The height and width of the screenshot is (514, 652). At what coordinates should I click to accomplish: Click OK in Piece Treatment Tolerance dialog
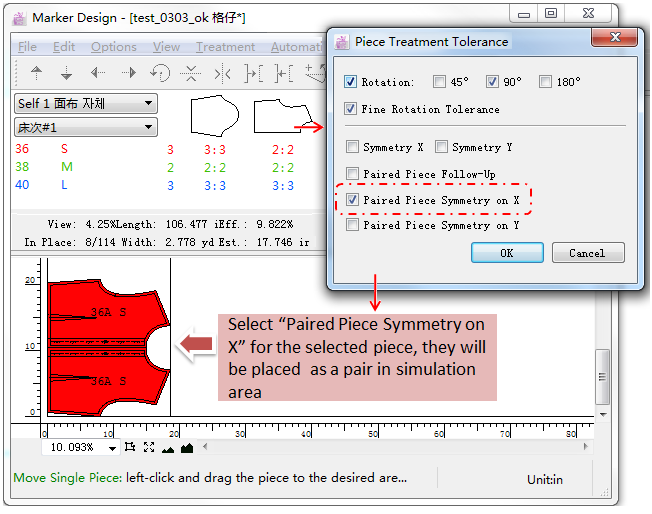pyautogui.click(x=507, y=253)
